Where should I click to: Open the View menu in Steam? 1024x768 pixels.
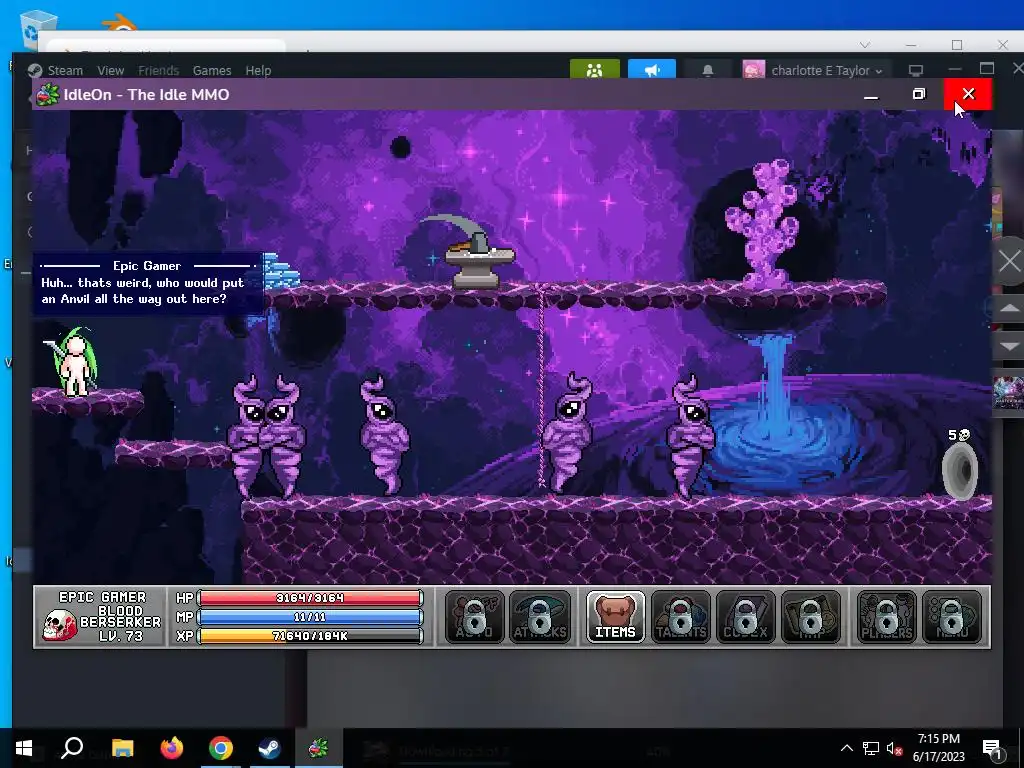click(110, 71)
